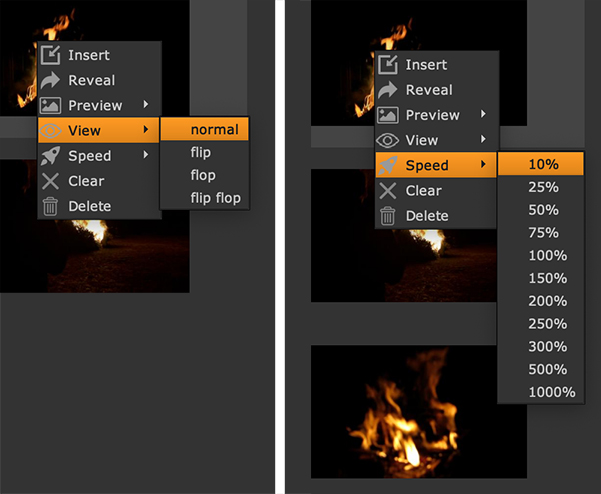Expand the Preview submenu arrow above highlighted View
The height and width of the screenshot is (494, 601).
(146, 105)
